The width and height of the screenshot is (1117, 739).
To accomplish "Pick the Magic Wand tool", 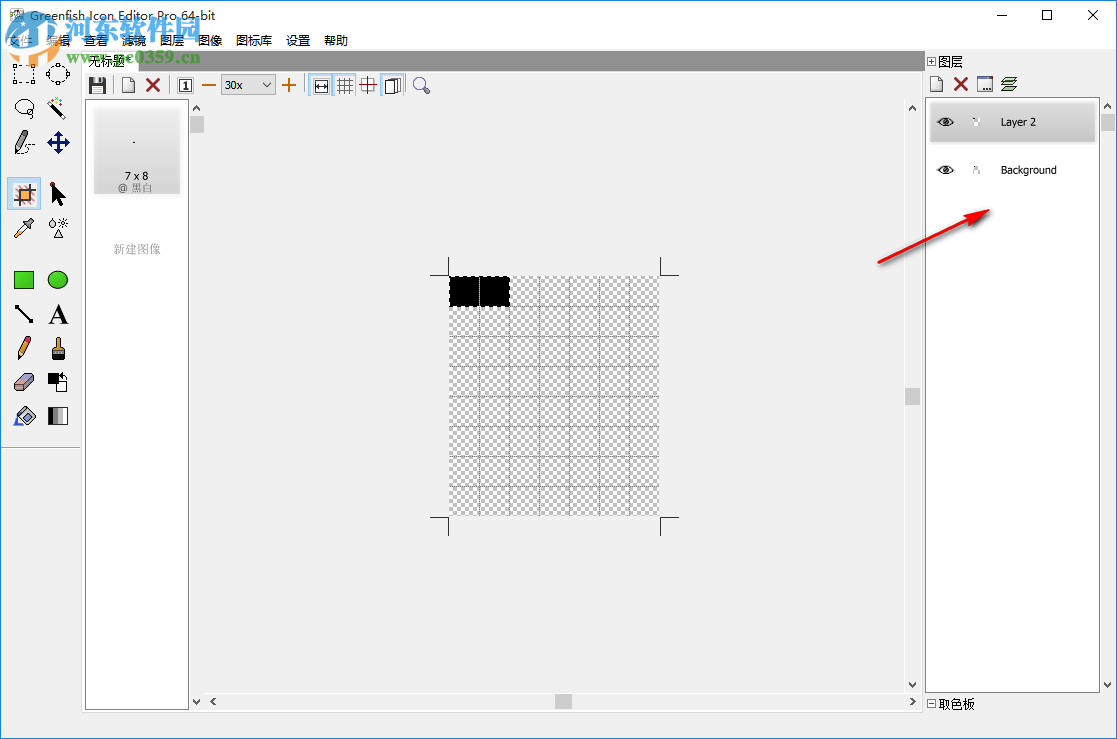I will (57, 108).
